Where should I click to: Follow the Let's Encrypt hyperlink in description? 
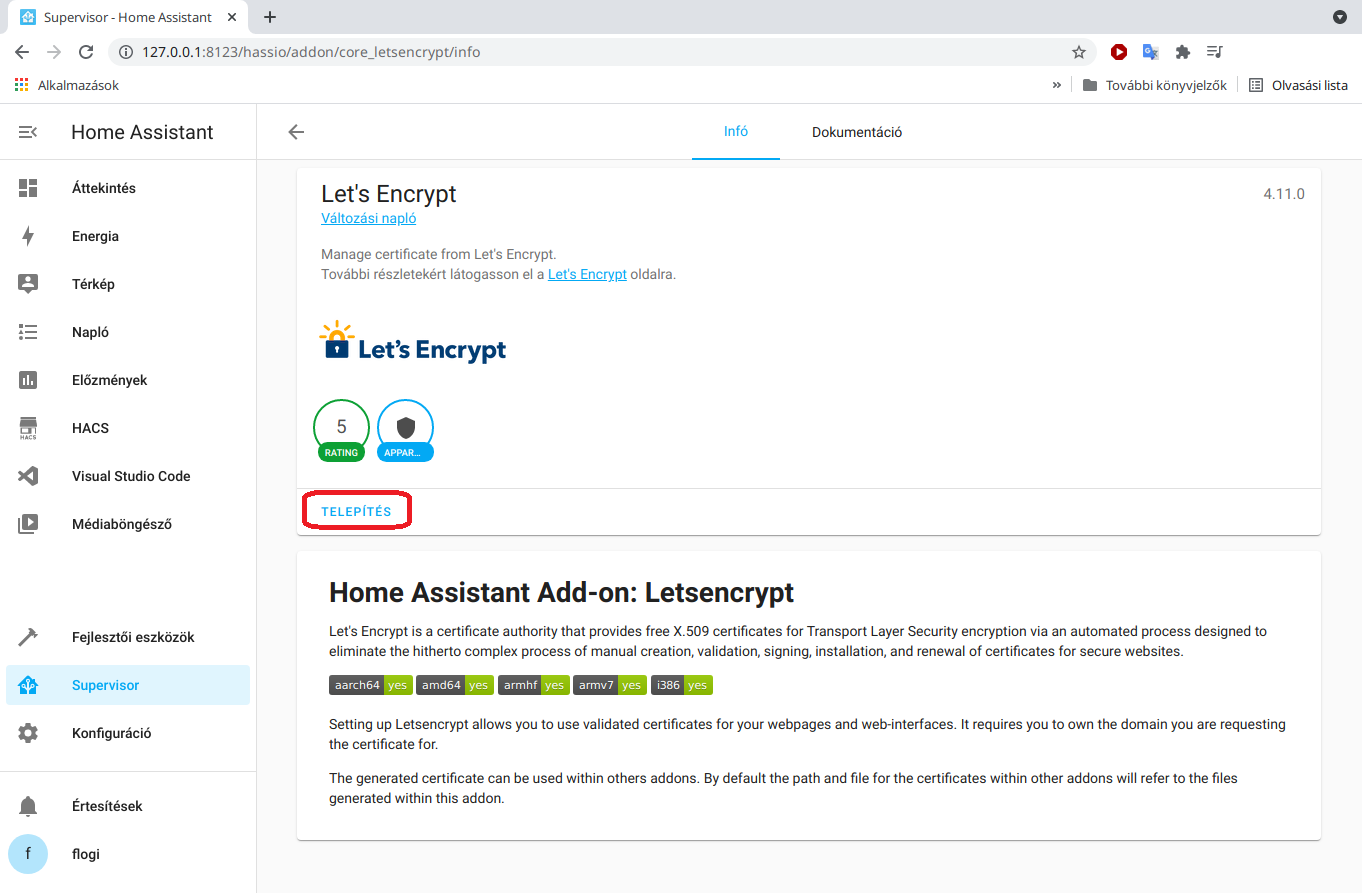click(x=587, y=274)
